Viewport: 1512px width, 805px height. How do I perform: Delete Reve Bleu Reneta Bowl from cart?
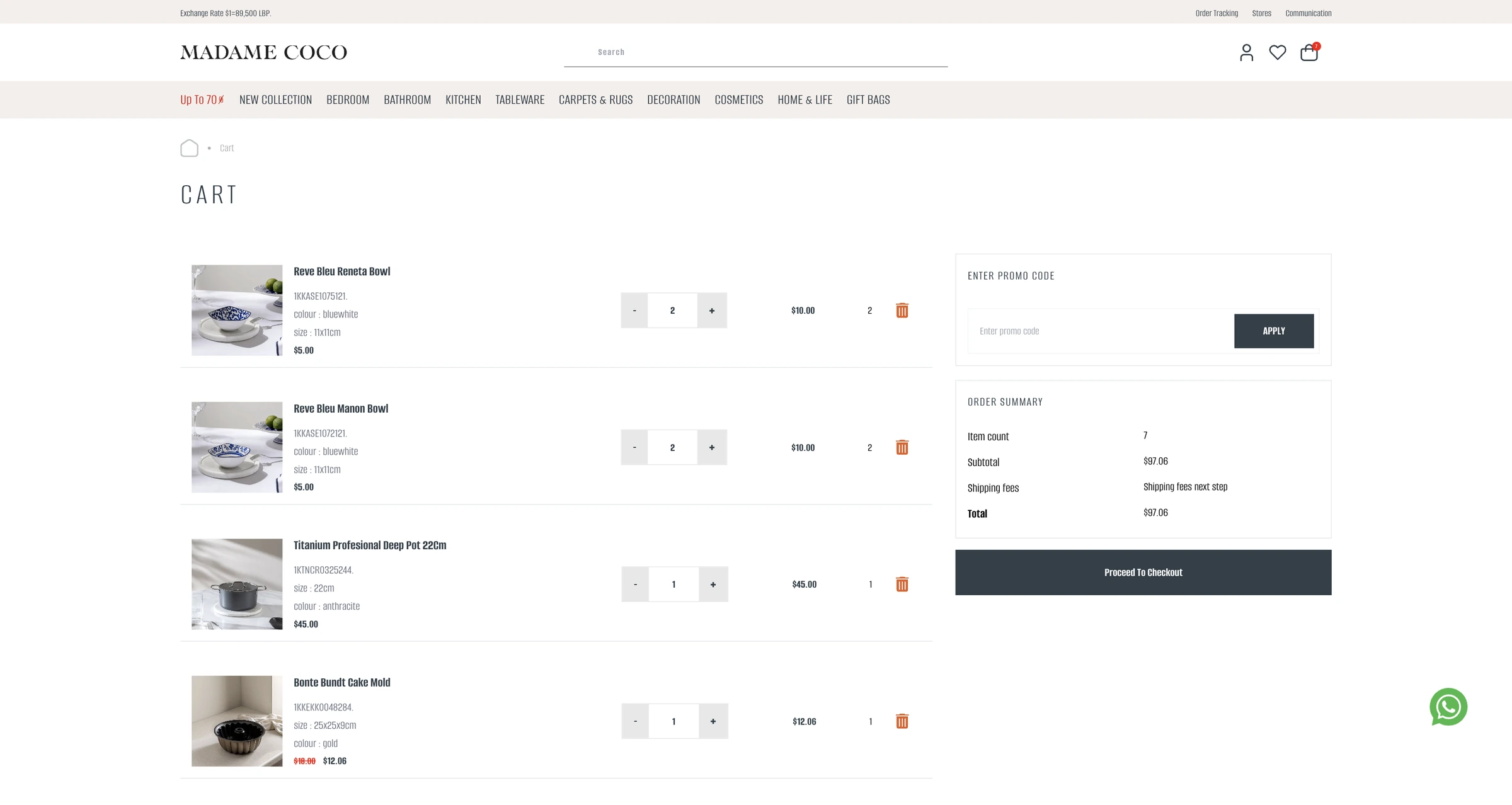(x=902, y=311)
